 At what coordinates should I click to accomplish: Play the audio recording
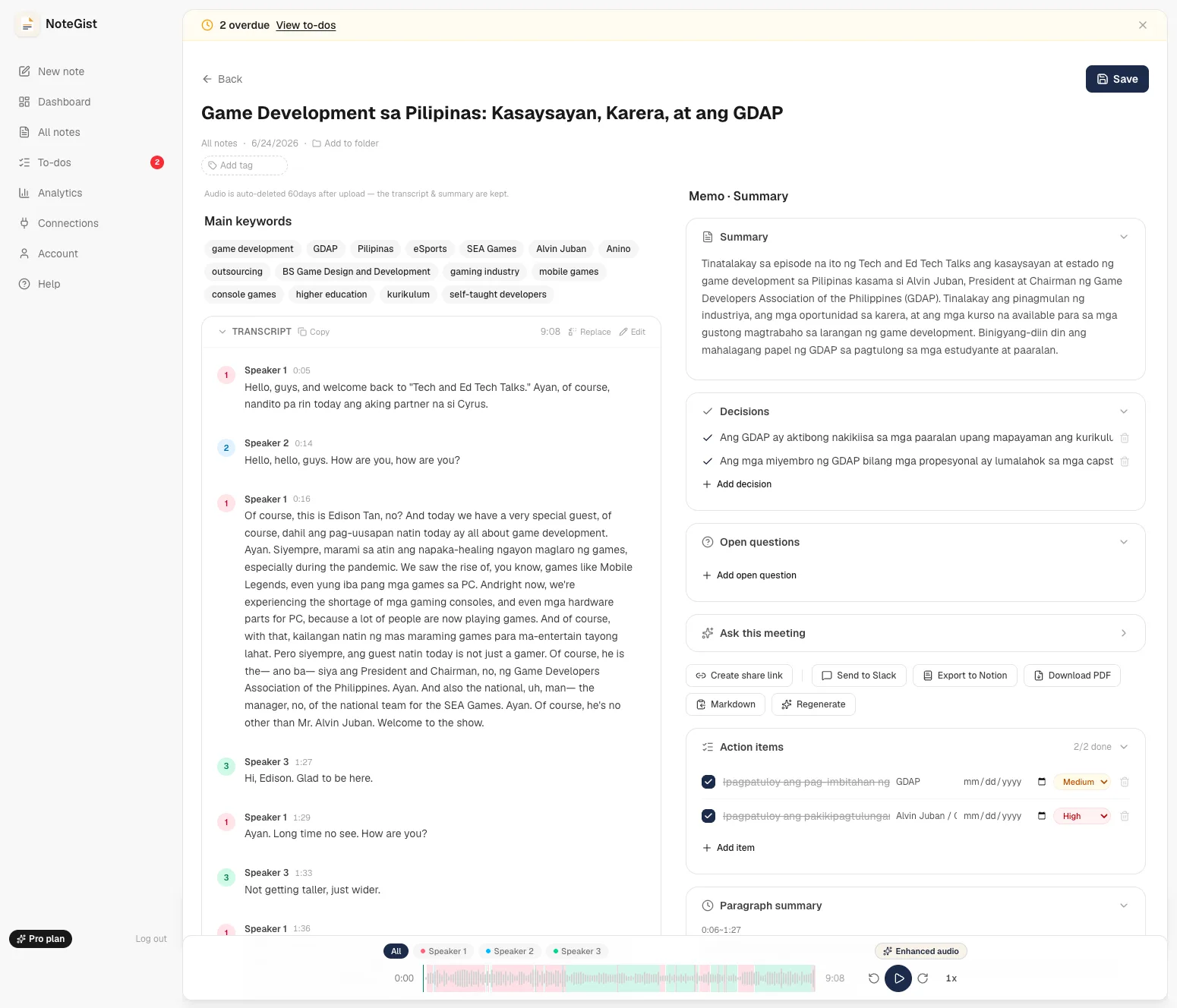(898, 978)
